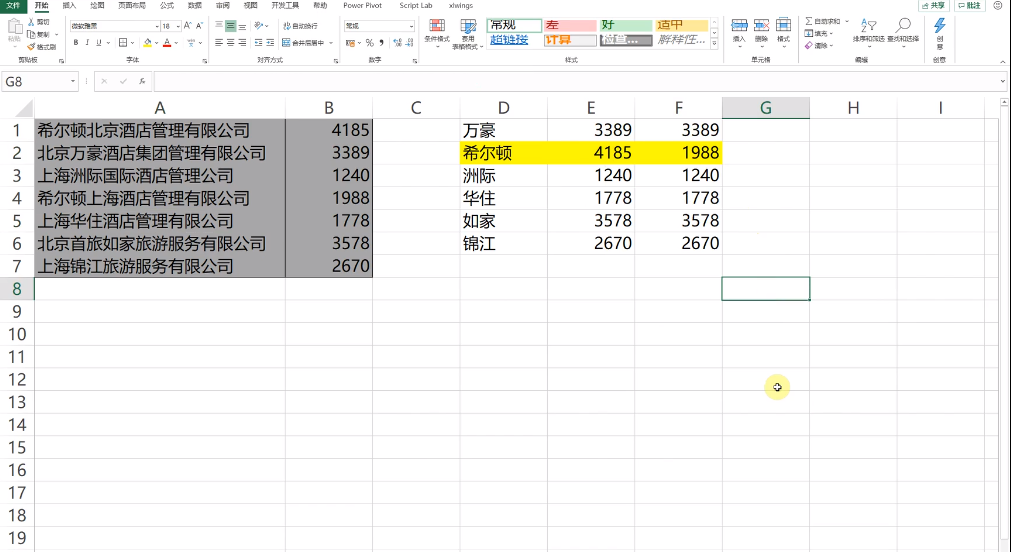Apply the yellow fill color bucket
The height and width of the screenshot is (552, 1011).
coord(148,43)
